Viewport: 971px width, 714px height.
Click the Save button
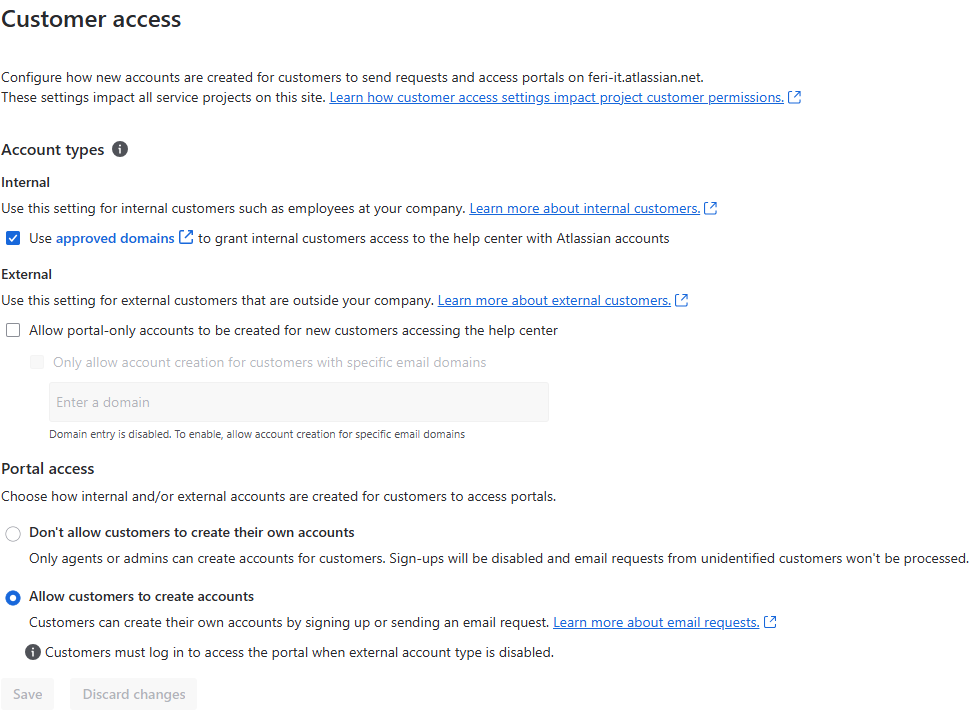27,693
